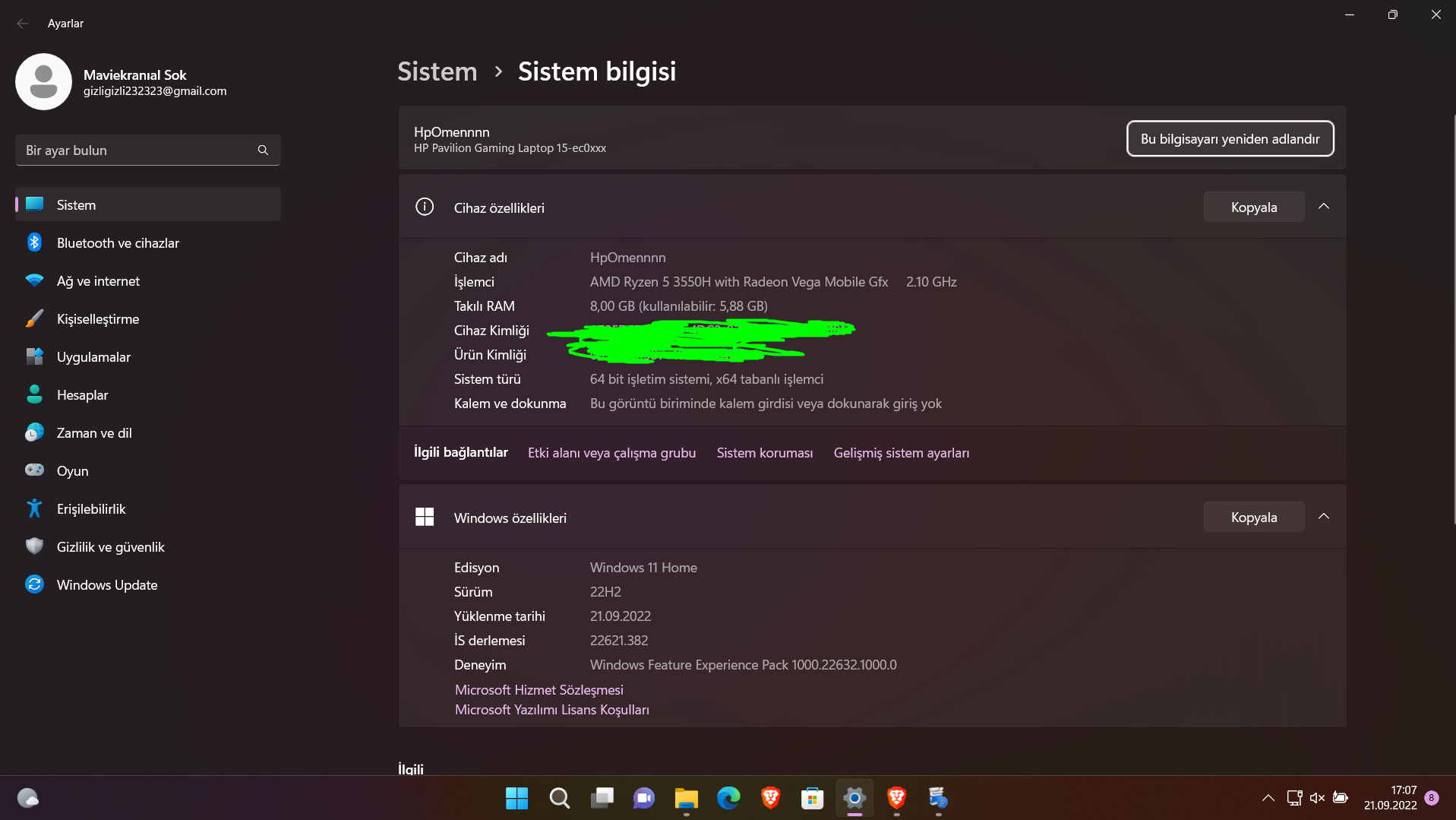
Task: Click the Bir ayar bulun search field
Action: coord(148,150)
